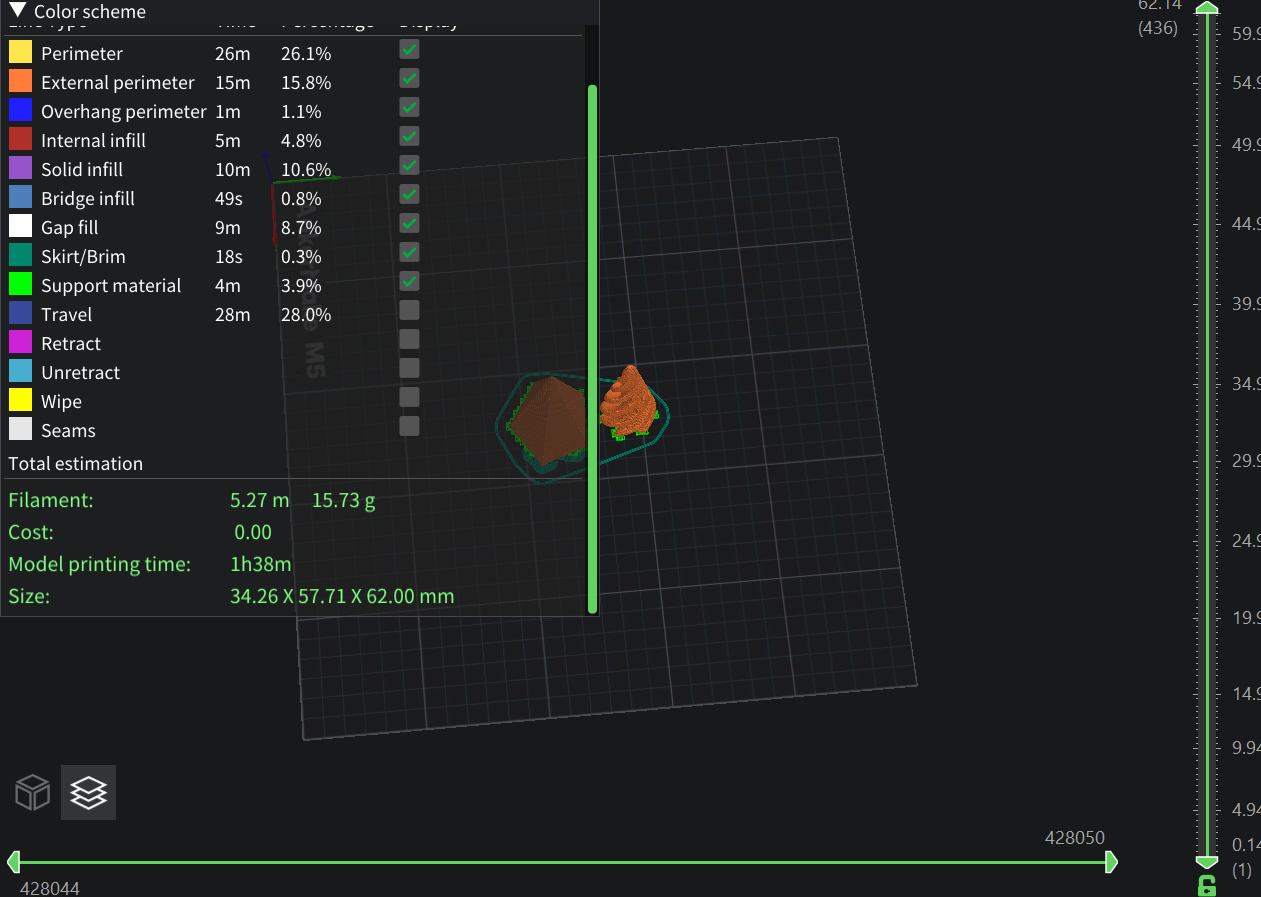Hide Bridge infill in the preview
This screenshot has height=897, width=1261.
[x=409, y=195]
